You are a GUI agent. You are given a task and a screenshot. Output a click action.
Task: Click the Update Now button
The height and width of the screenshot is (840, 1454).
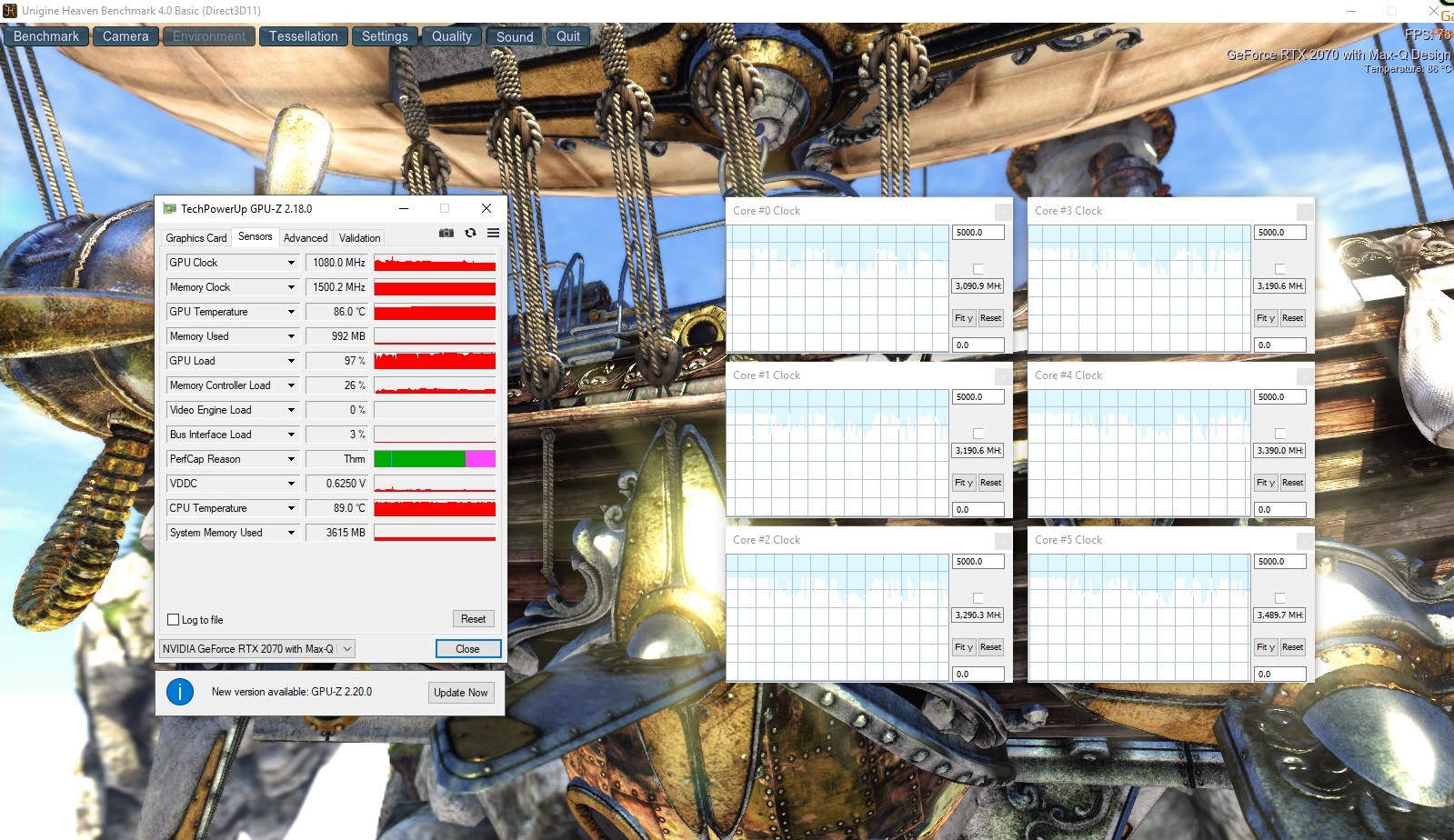click(x=461, y=693)
